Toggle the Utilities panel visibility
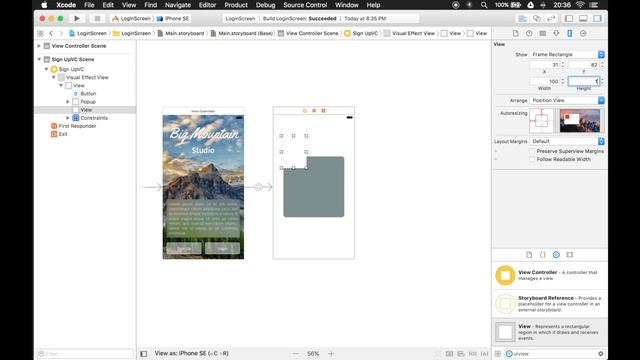The image size is (640, 360). pyautogui.click(x=598, y=18)
